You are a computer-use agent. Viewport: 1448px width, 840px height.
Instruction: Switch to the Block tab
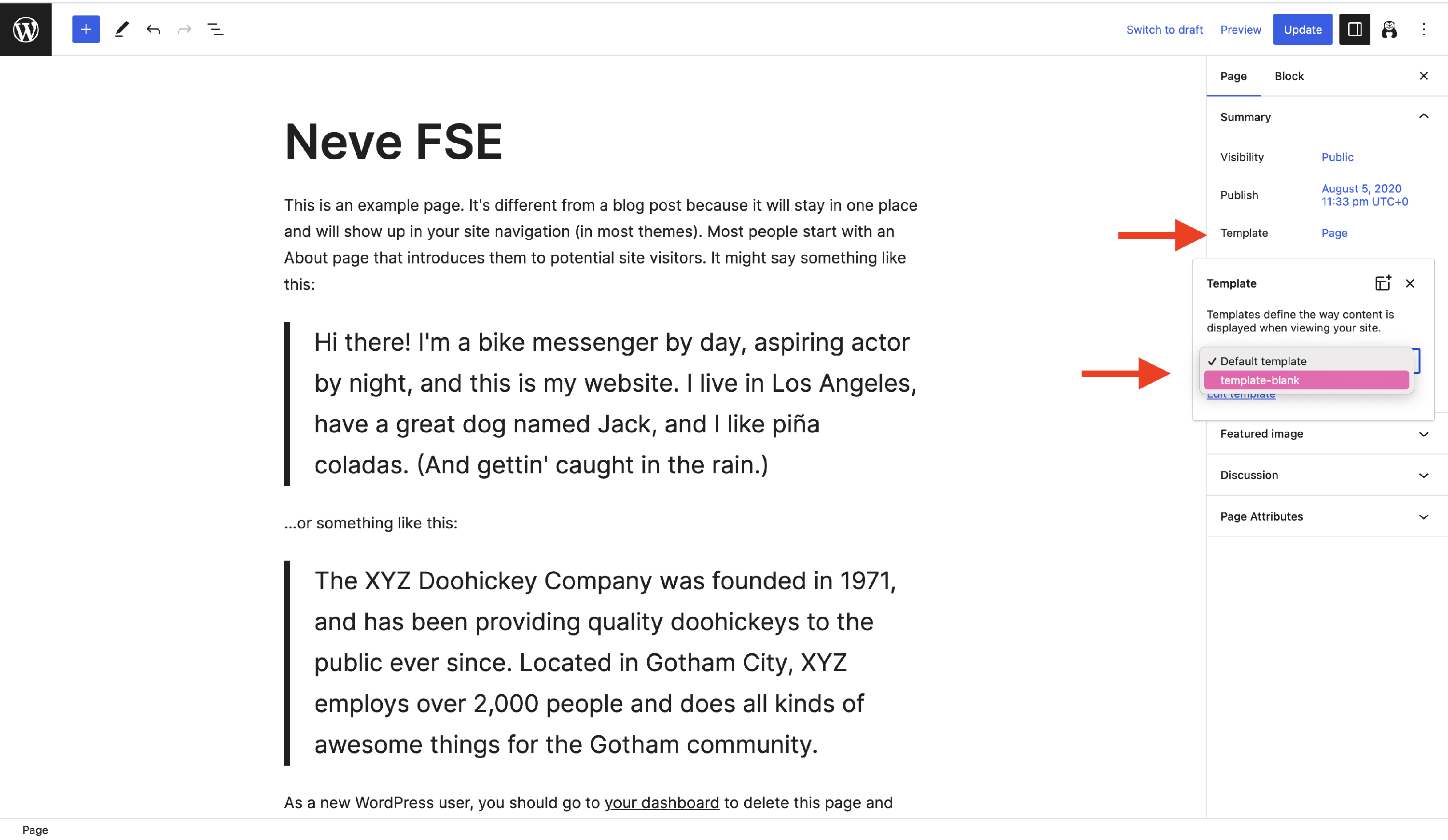(1289, 76)
